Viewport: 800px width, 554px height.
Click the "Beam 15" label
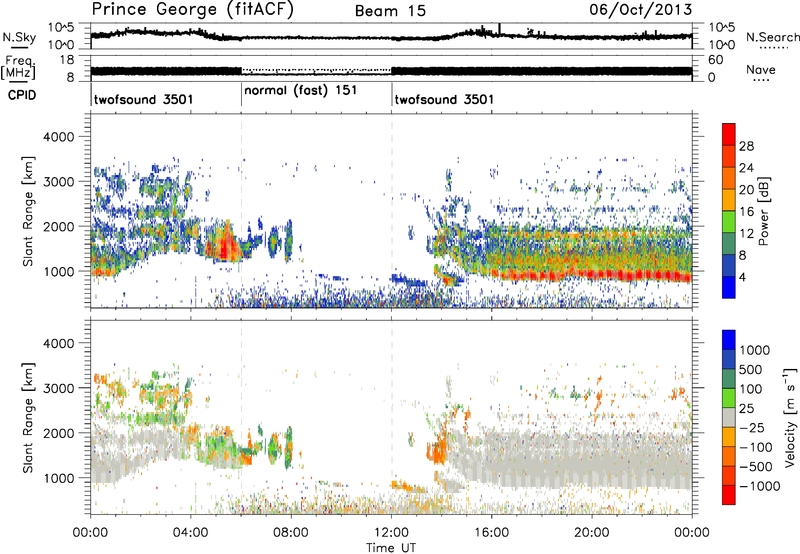(390, 11)
